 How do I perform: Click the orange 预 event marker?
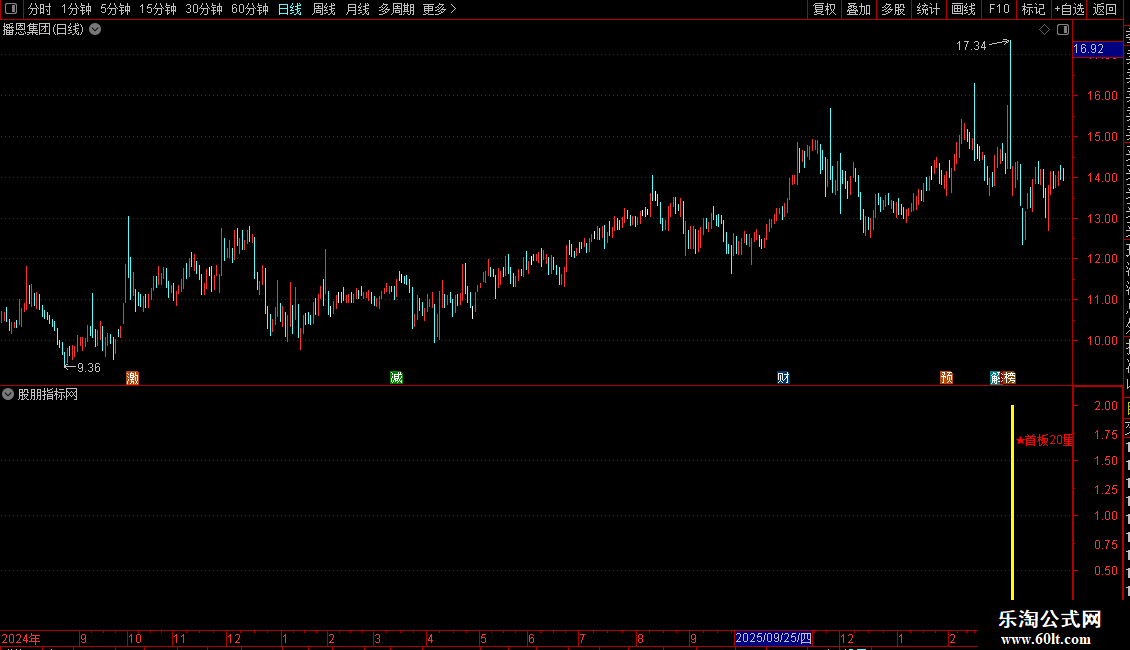pos(946,378)
